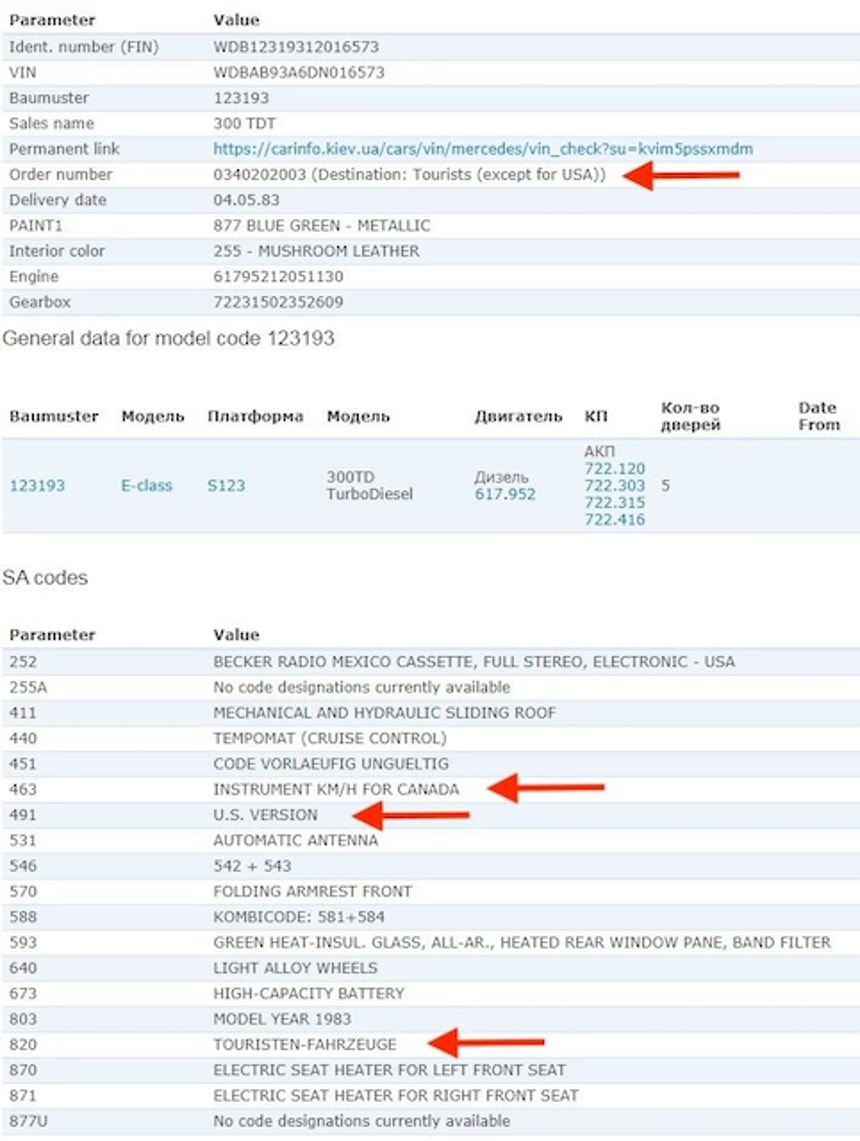Click the Двигатель column header
This screenshot has height=1141, width=860.
[518, 417]
